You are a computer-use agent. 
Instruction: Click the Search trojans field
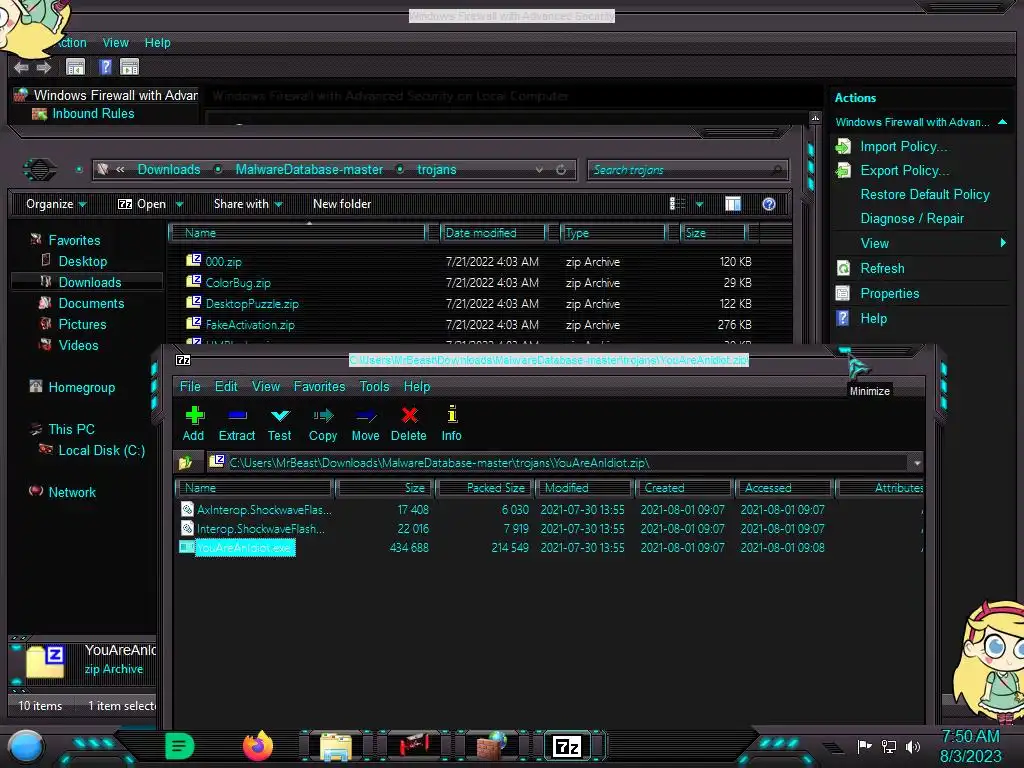(x=688, y=170)
